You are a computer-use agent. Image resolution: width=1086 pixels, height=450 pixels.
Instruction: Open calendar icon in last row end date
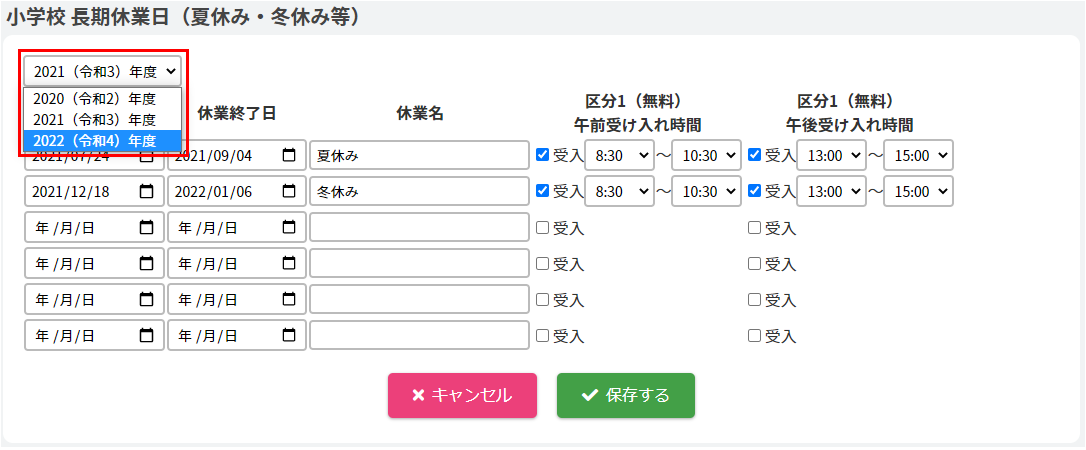(x=289, y=336)
